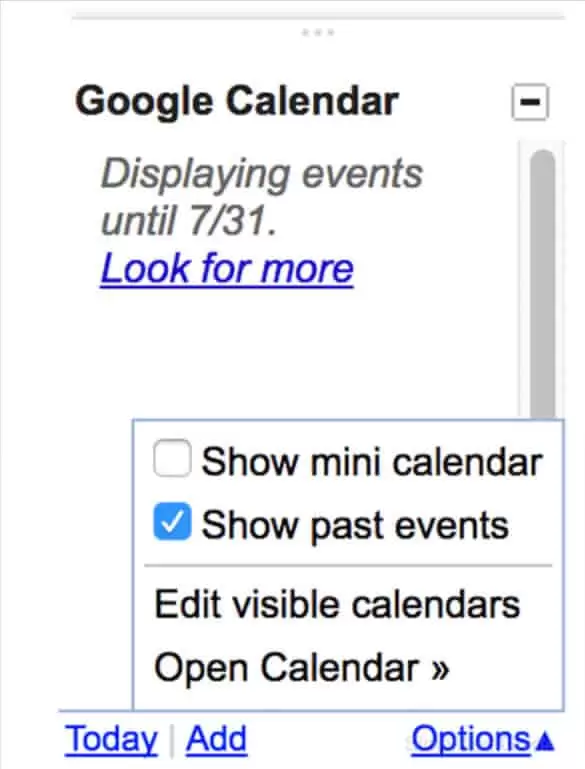Image resolution: width=585 pixels, height=769 pixels.
Task: Click the gray vertical scrollbar thumb
Action: [542, 284]
